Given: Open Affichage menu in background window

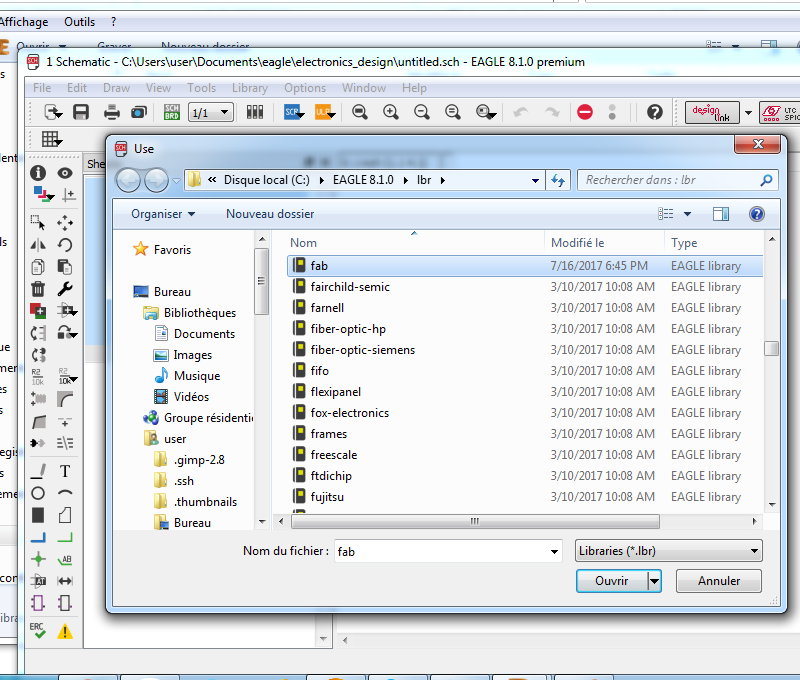Looking at the screenshot, I should click(24, 22).
